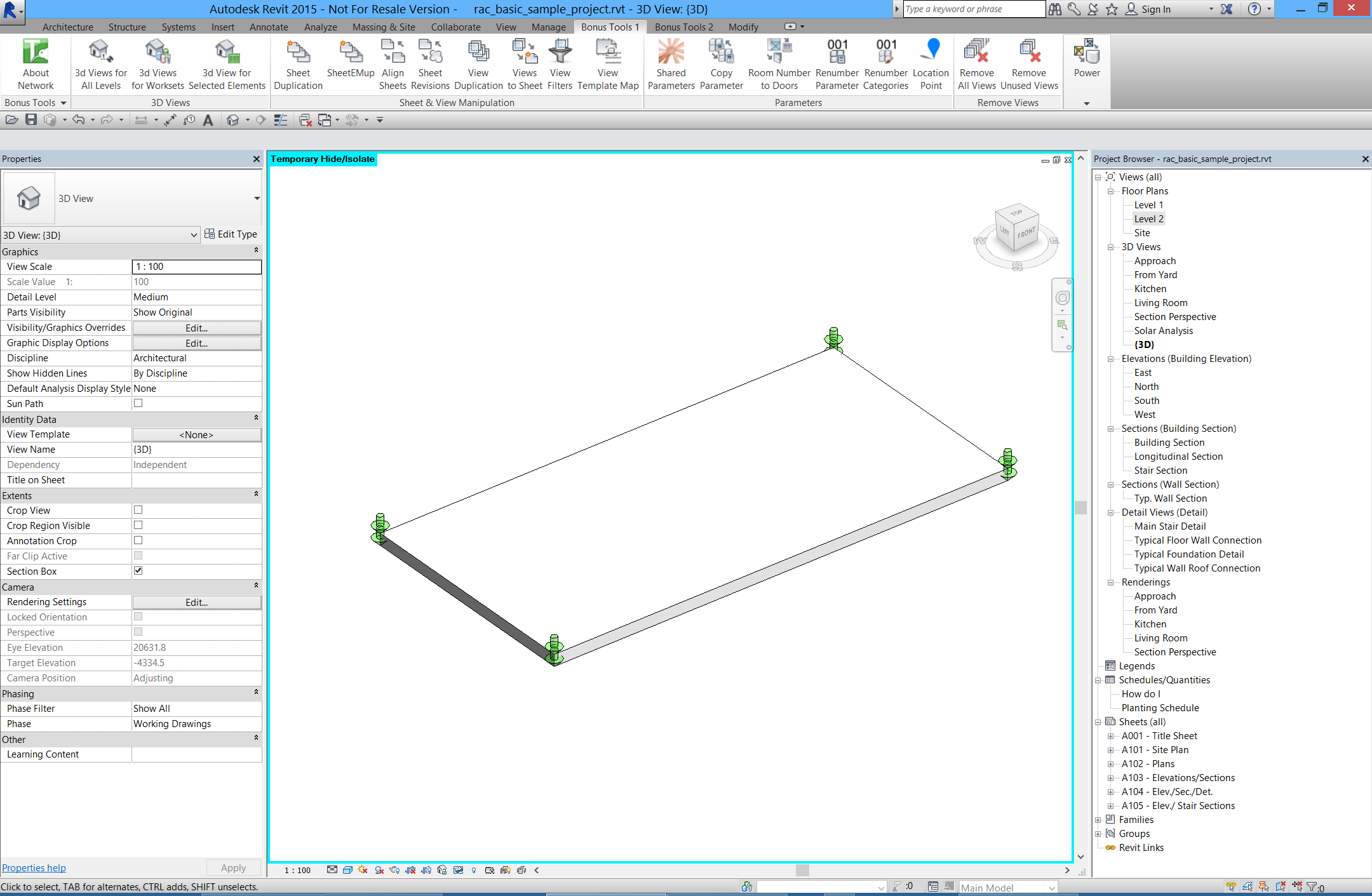
Task: Run Remove Unused Views
Action: 1029,64
